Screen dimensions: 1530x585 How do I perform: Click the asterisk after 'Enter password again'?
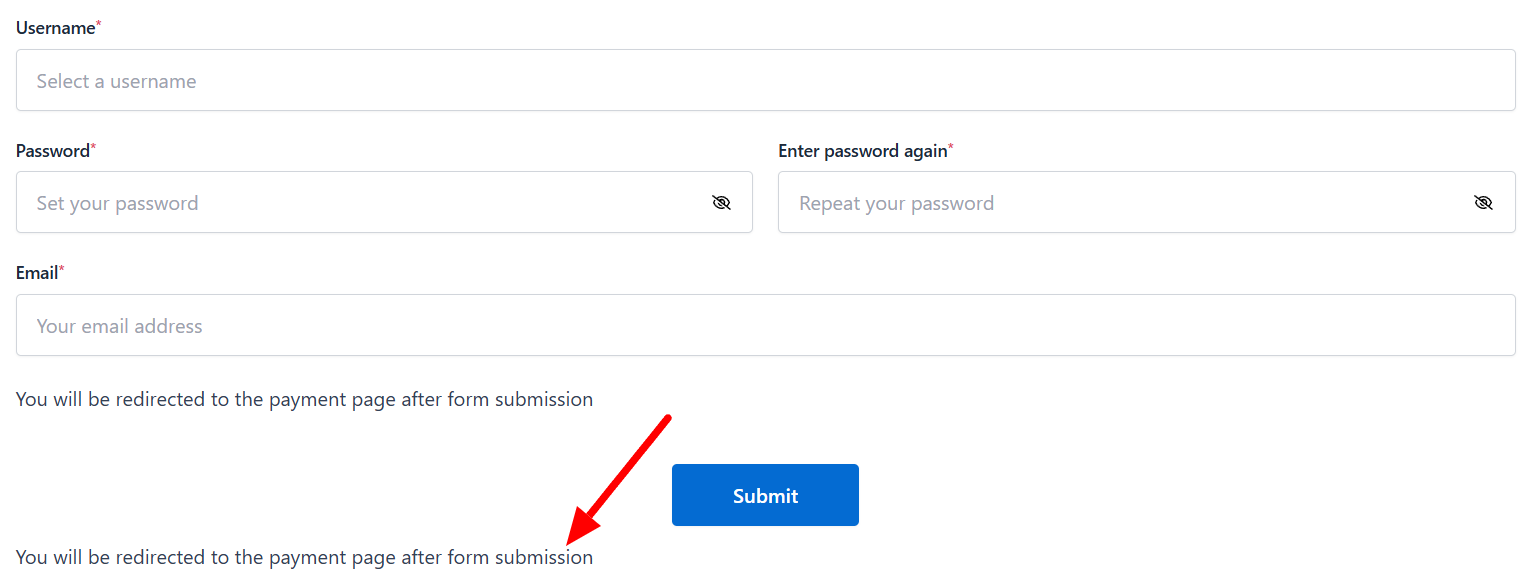coord(951,149)
